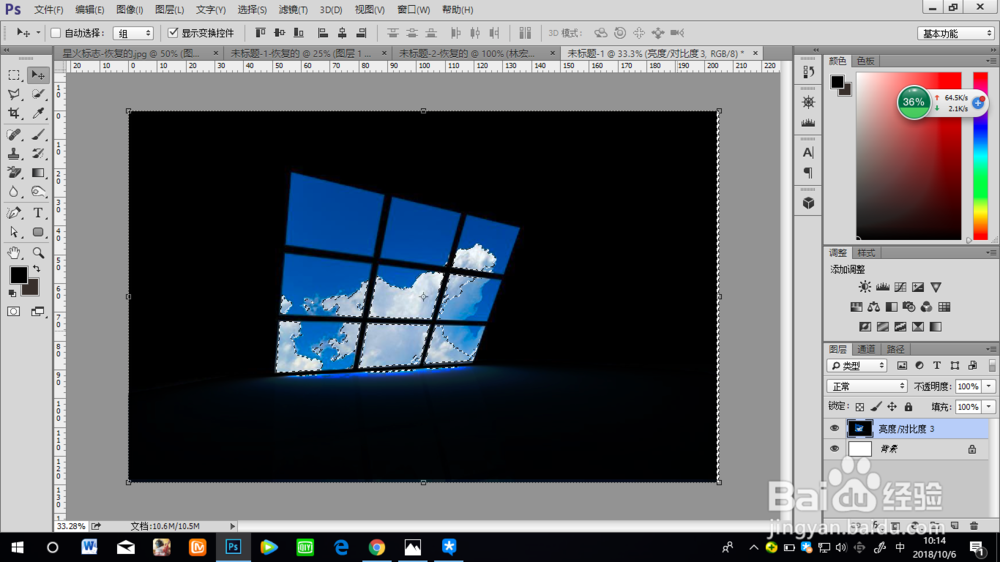Screen dimensions: 1000x562
Task: Uncheck Show Transform Controls
Action: point(173,33)
